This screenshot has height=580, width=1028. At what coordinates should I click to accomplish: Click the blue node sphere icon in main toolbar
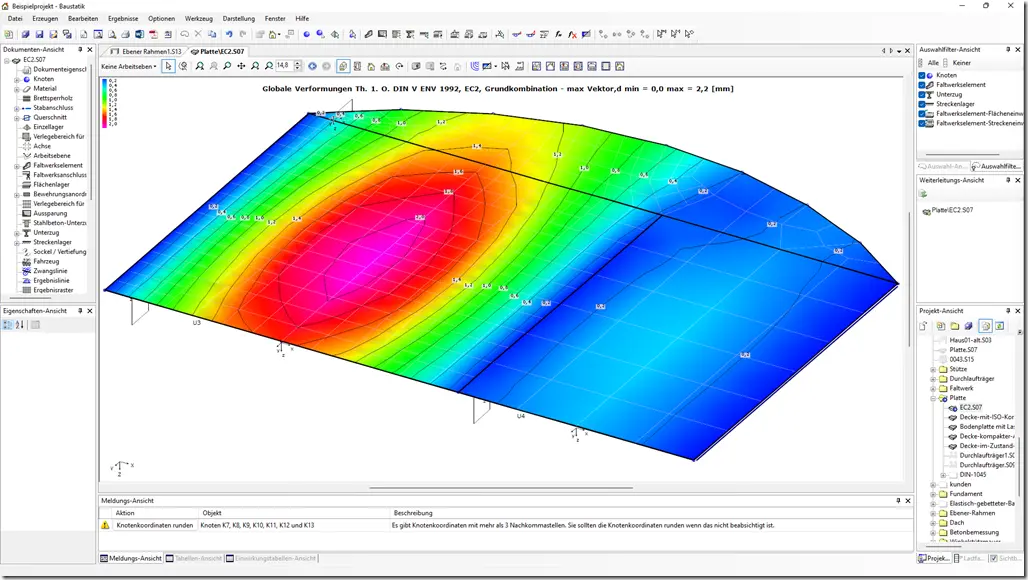coord(306,34)
